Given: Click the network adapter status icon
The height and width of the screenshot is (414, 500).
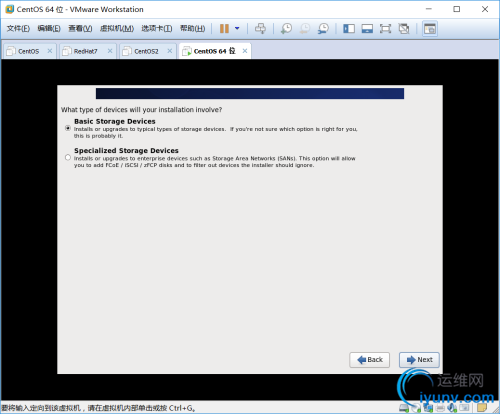Looking at the screenshot, I should [x=428, y=408].
